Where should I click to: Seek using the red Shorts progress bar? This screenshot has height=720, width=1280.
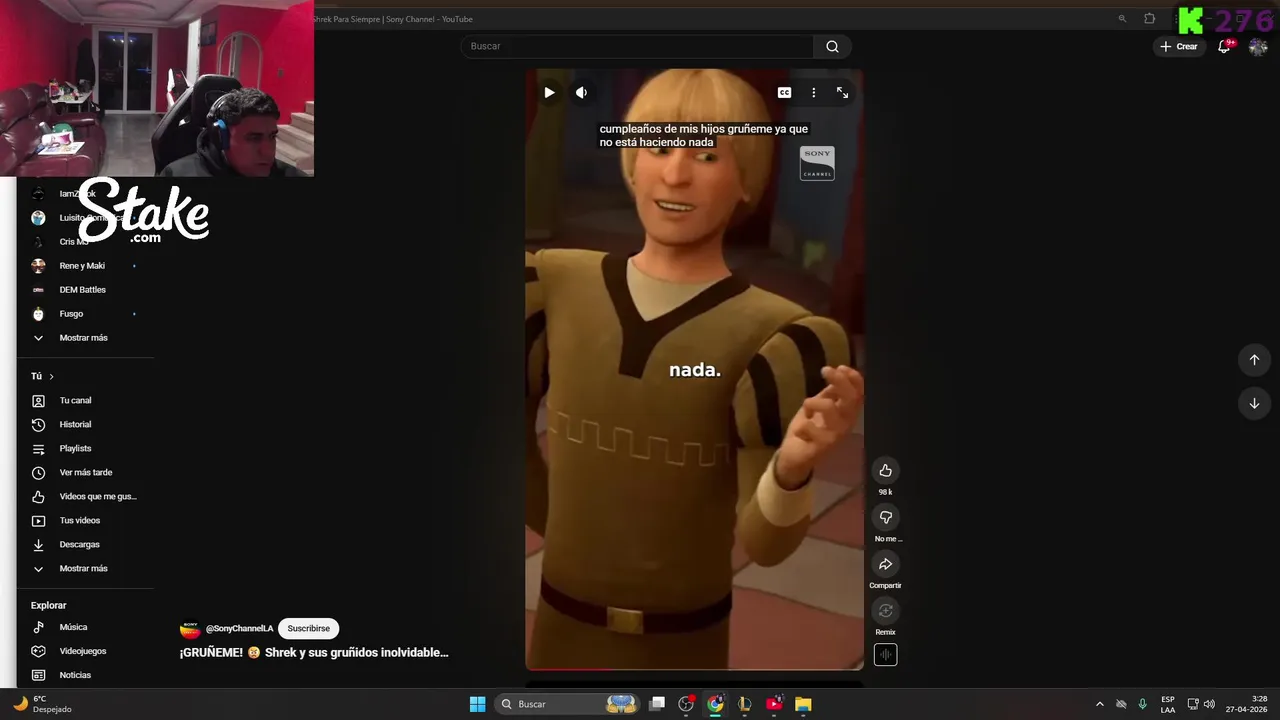[694, 668]
